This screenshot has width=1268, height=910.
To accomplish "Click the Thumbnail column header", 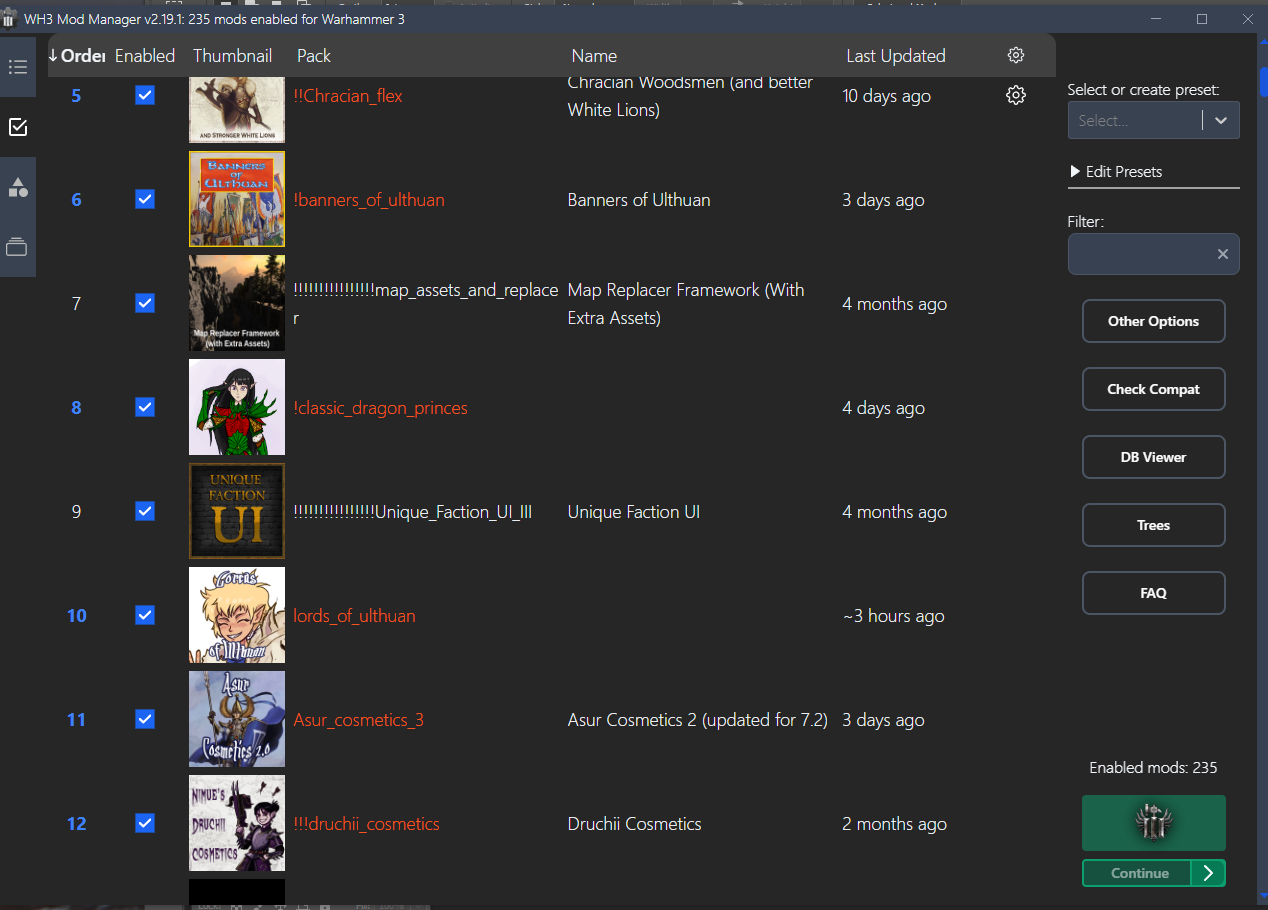I will 232,56.
